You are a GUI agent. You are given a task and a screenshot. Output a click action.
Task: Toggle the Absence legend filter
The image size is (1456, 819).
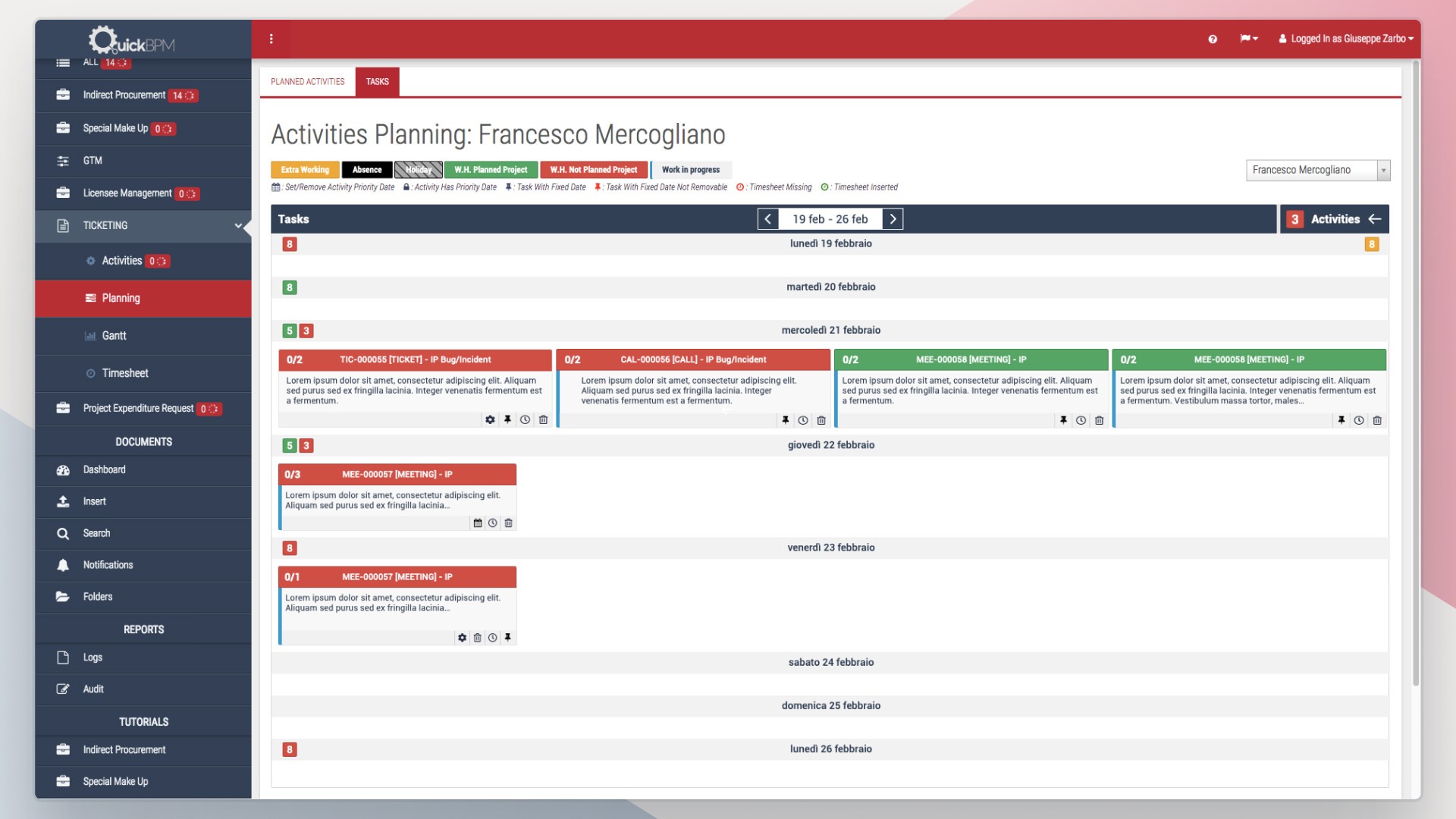tap(366, 170)
